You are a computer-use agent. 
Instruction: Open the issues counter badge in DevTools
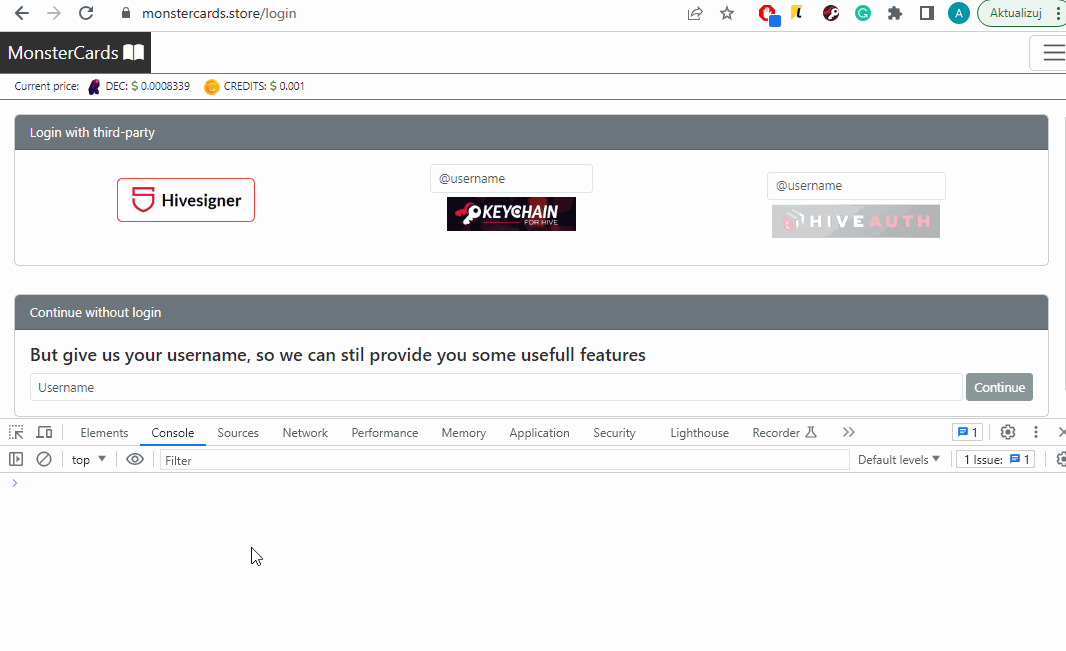967,432
